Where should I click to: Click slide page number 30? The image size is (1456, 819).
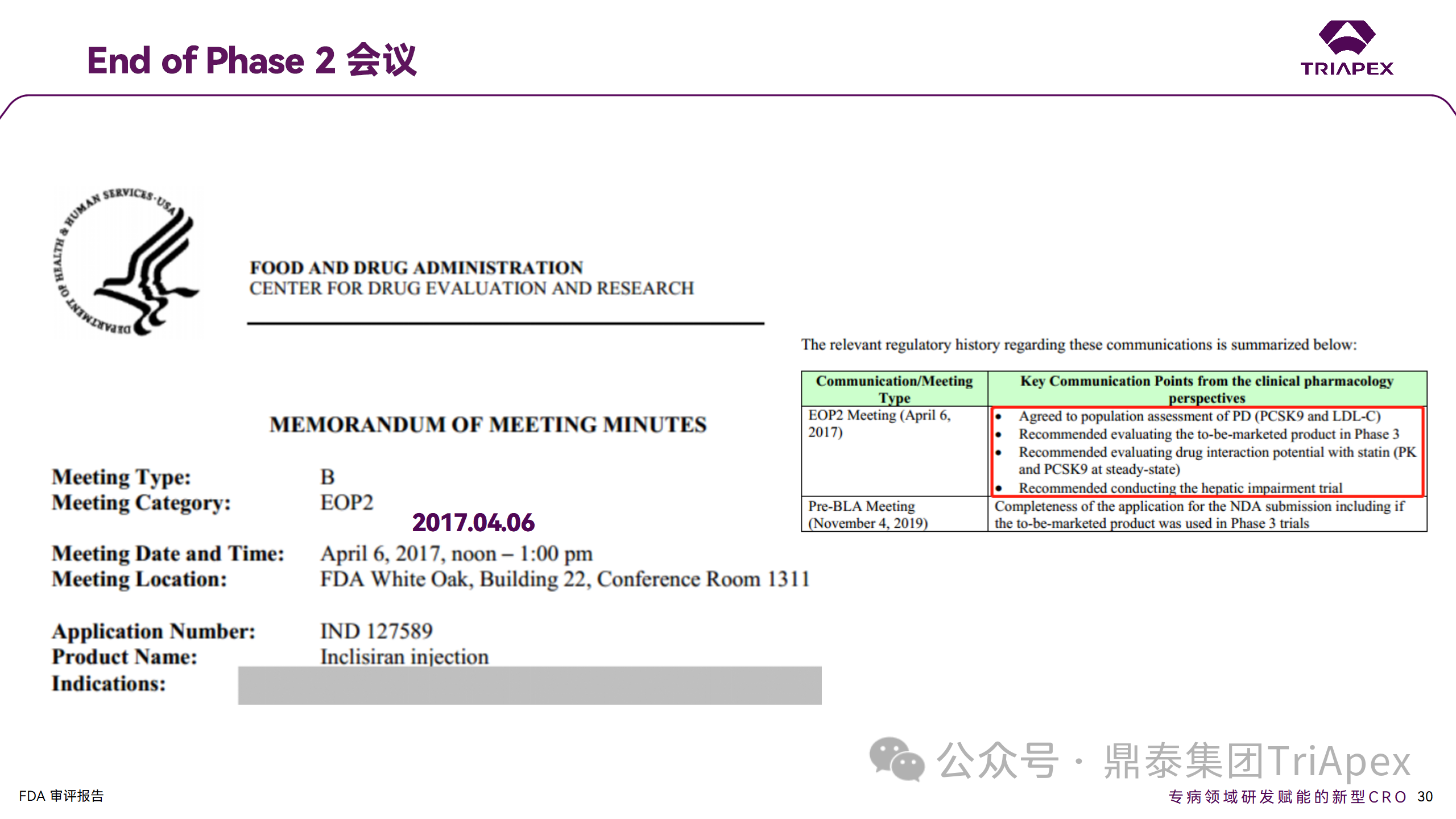tap(1425, 796)
